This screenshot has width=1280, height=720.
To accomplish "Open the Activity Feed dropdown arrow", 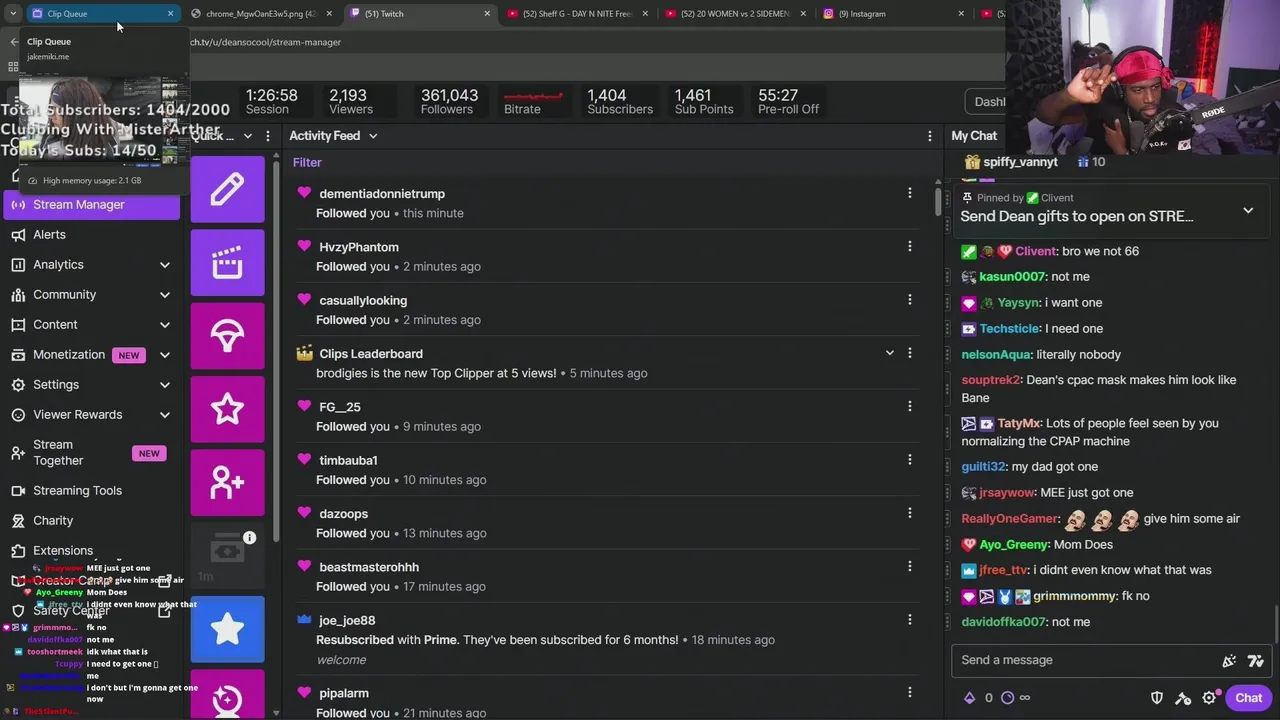I will (373, 136).
